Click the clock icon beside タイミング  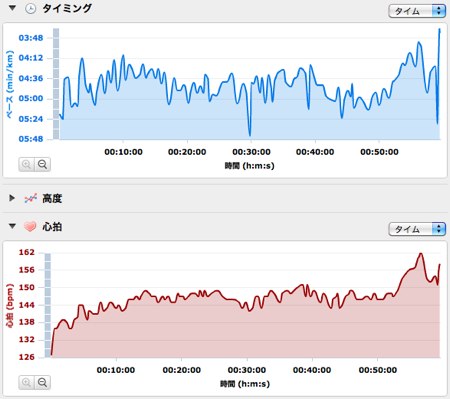coord(30,8)
